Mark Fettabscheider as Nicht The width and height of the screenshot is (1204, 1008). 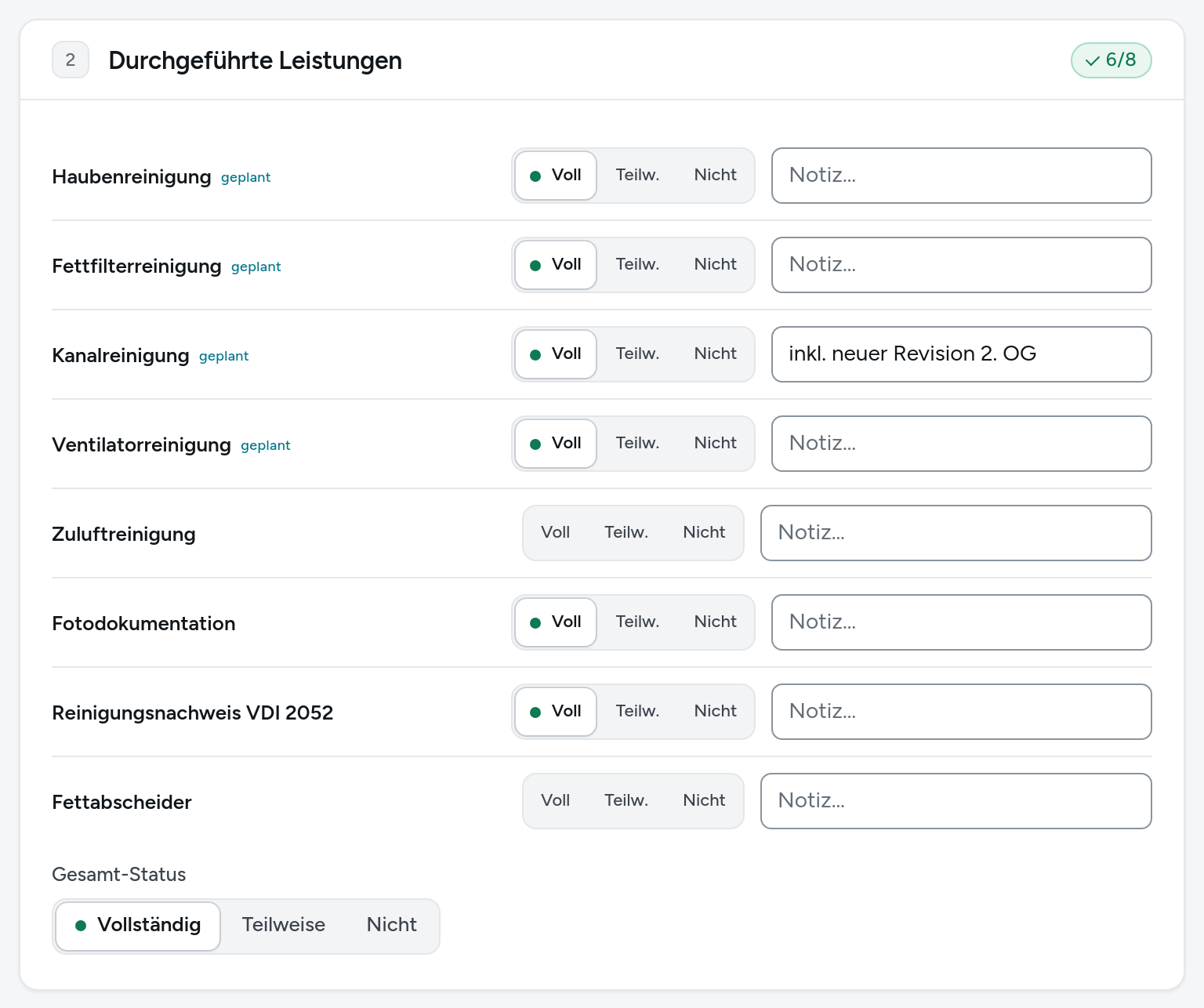tap(704, 801)
